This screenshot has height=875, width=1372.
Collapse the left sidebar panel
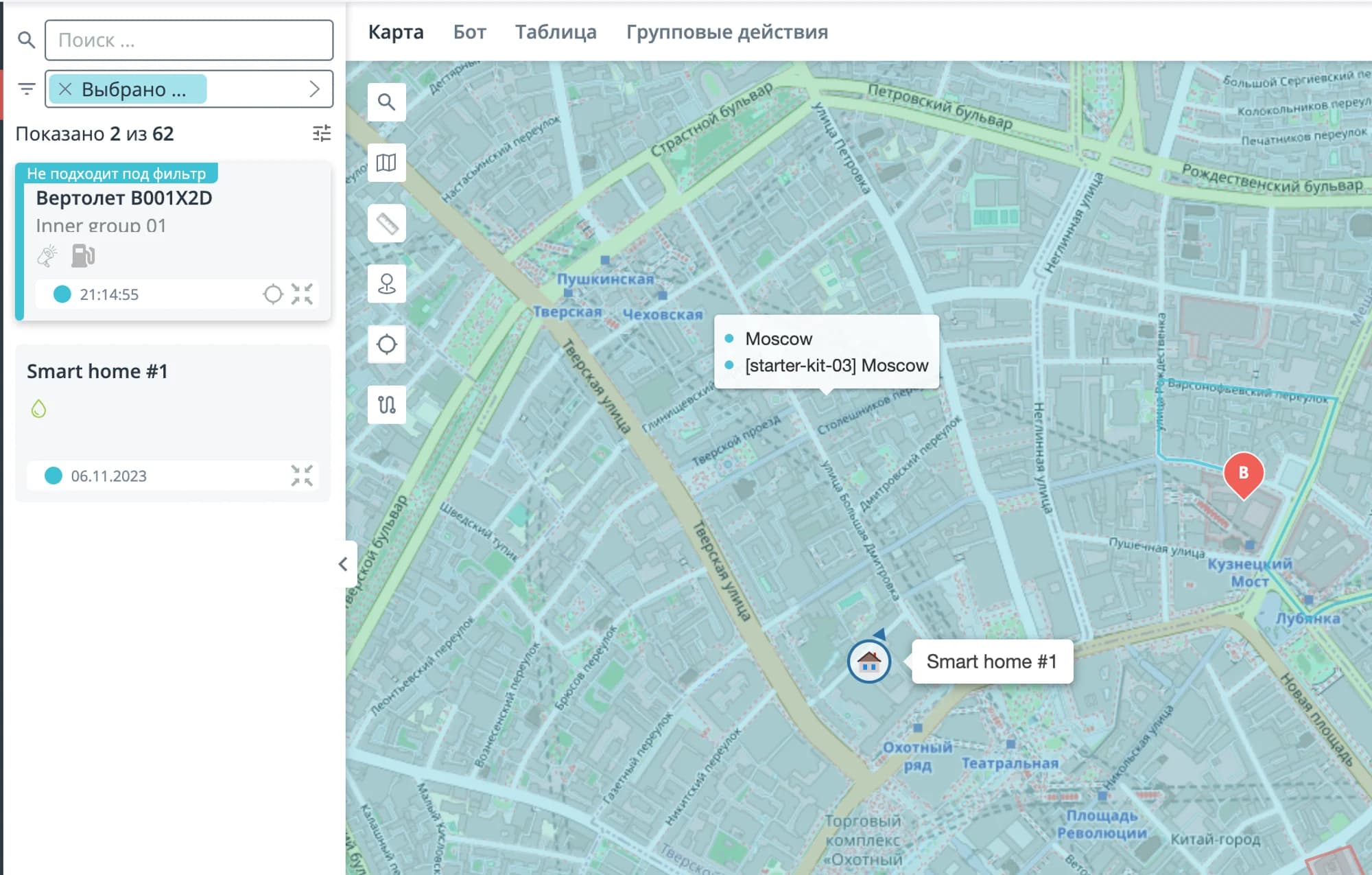pos(343,564)
